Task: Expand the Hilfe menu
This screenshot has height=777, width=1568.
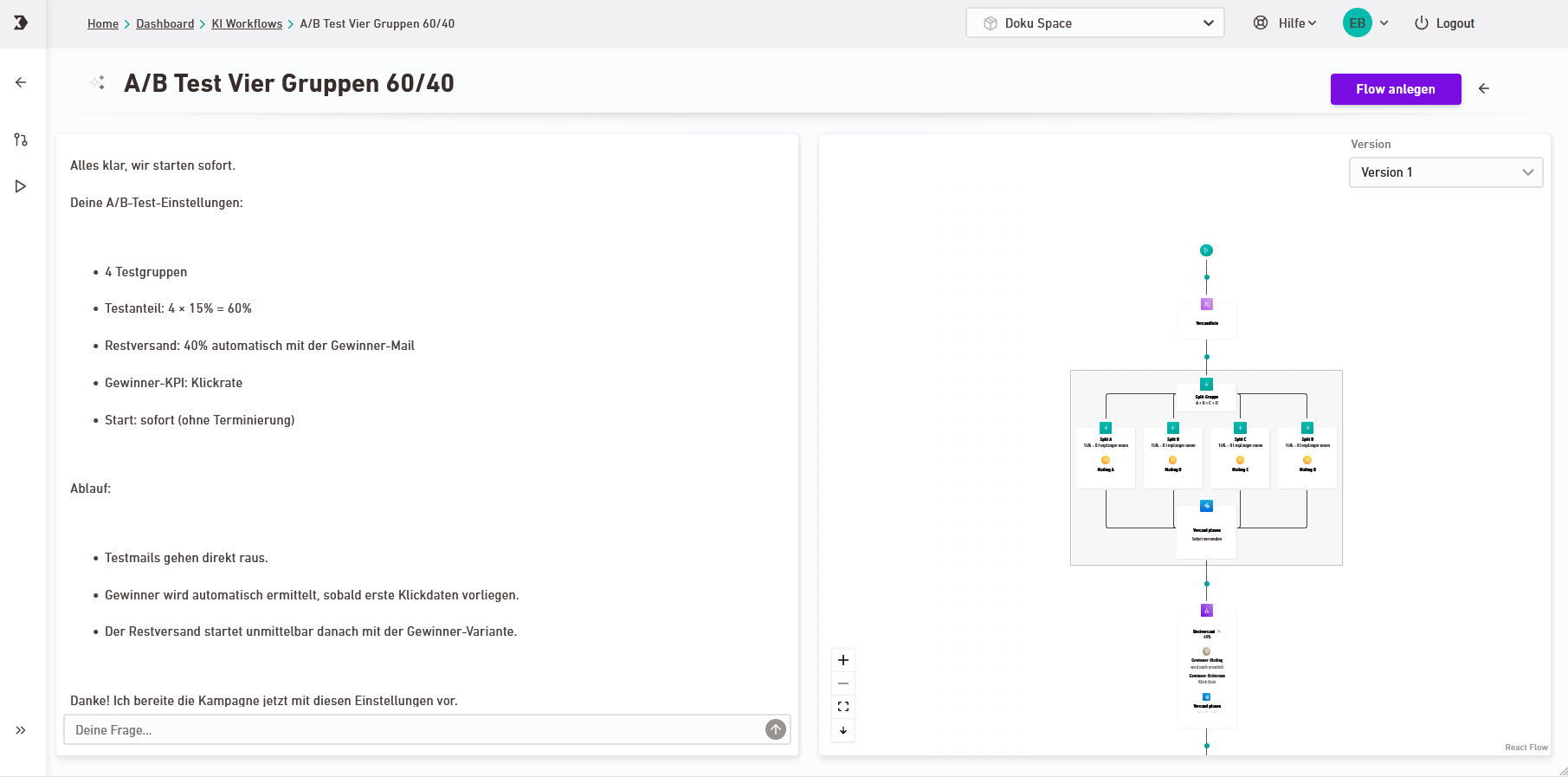Action: coord(1286,23)
